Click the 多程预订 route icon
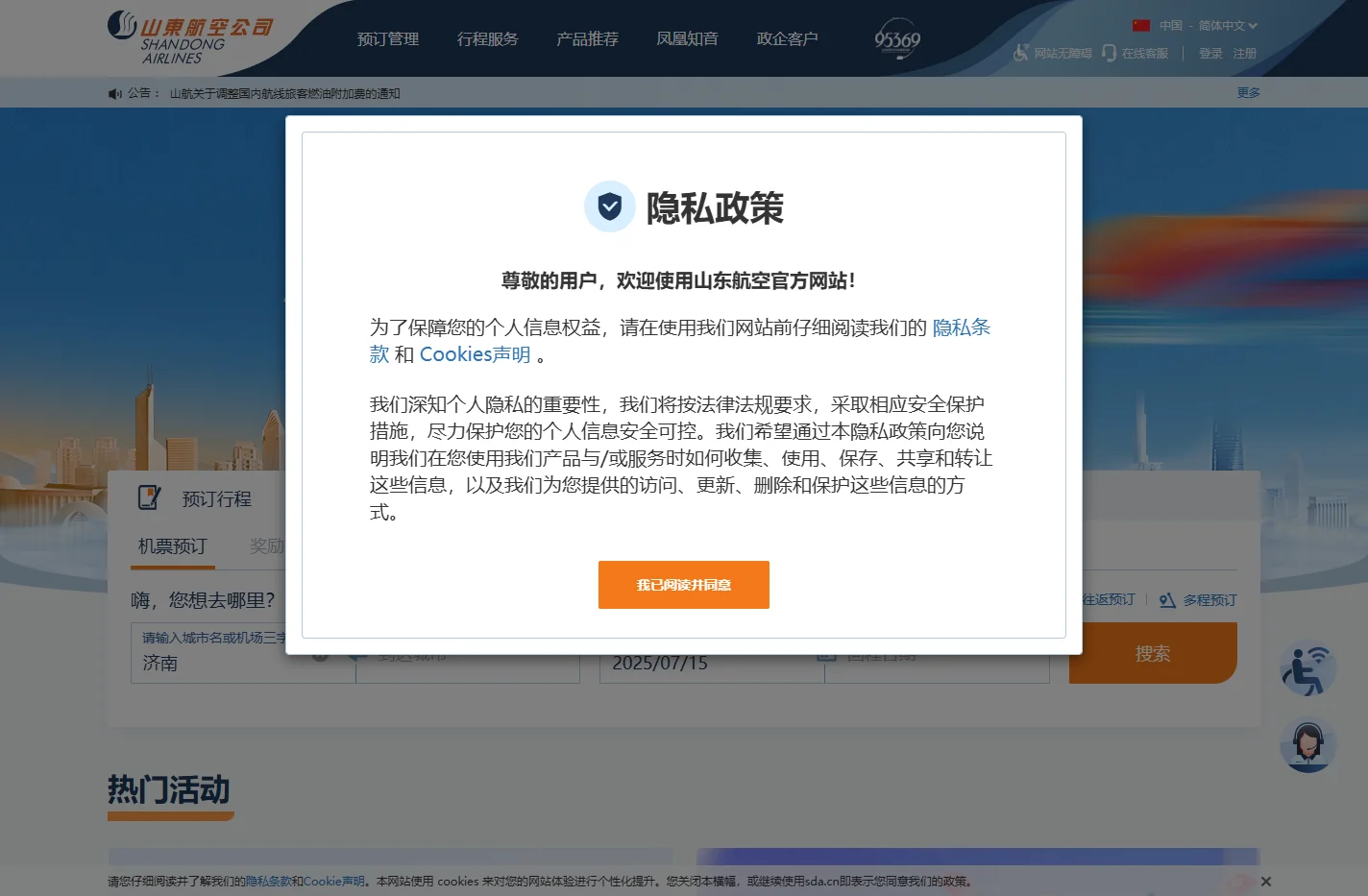1368x896 pixels. tap(1167, 600)
